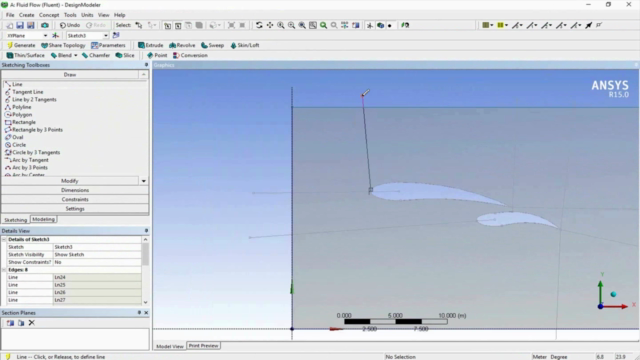Select the Slice feature

coord(125,55)
